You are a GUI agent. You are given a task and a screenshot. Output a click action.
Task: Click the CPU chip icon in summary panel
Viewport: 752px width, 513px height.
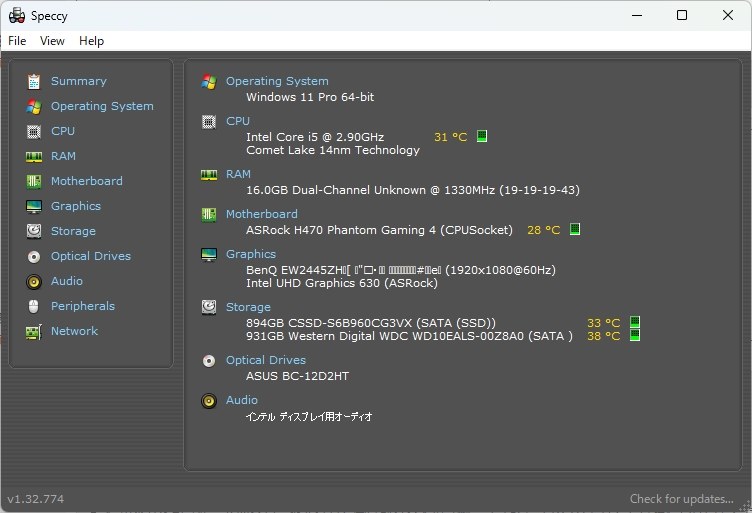(209, 122)
